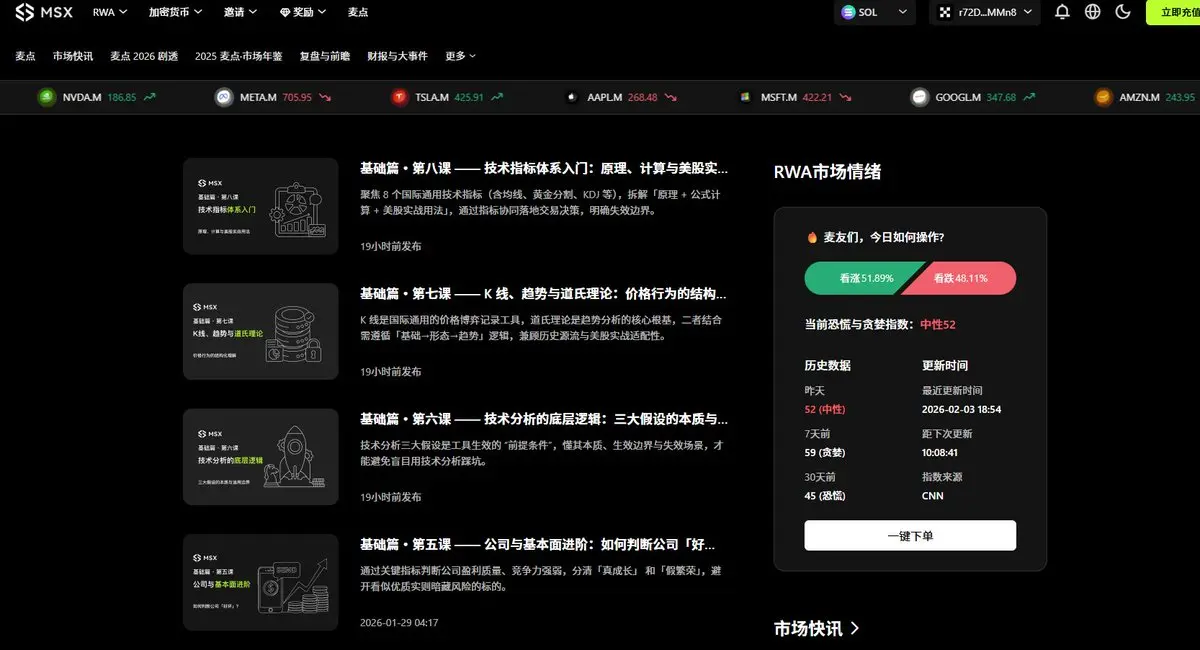The width and height of the screenshot is (1200, 650).
Task: Click the NVDA.M price 186.85
Action: click(x=121, y=97)
